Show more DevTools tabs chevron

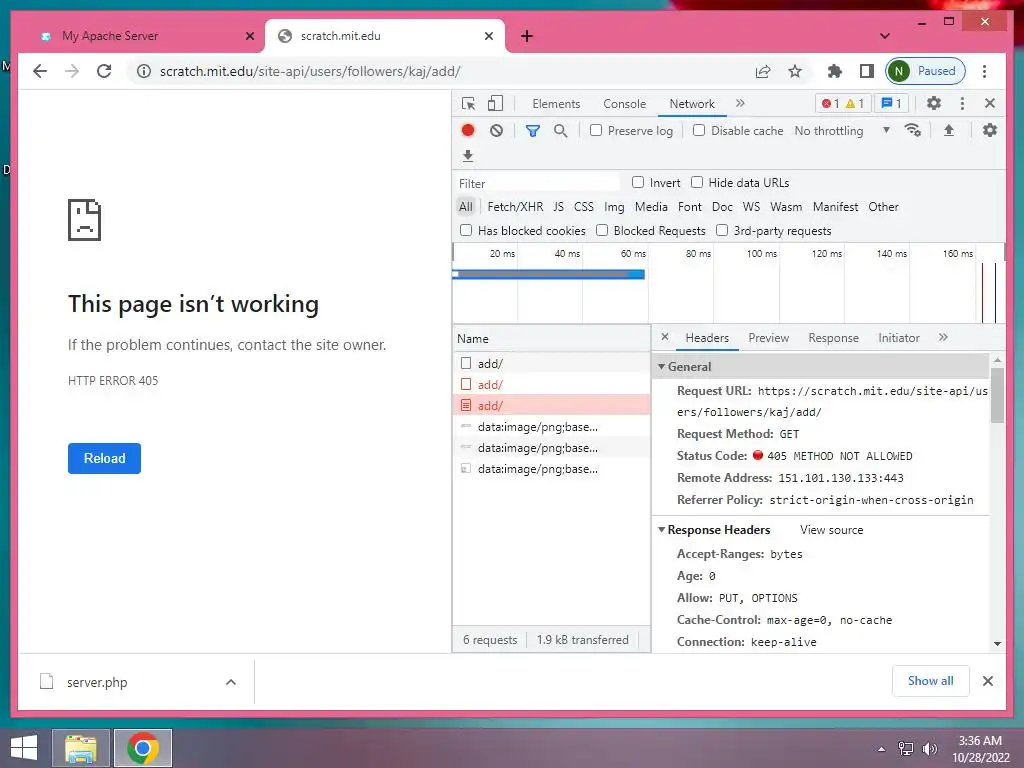point(740,103)
